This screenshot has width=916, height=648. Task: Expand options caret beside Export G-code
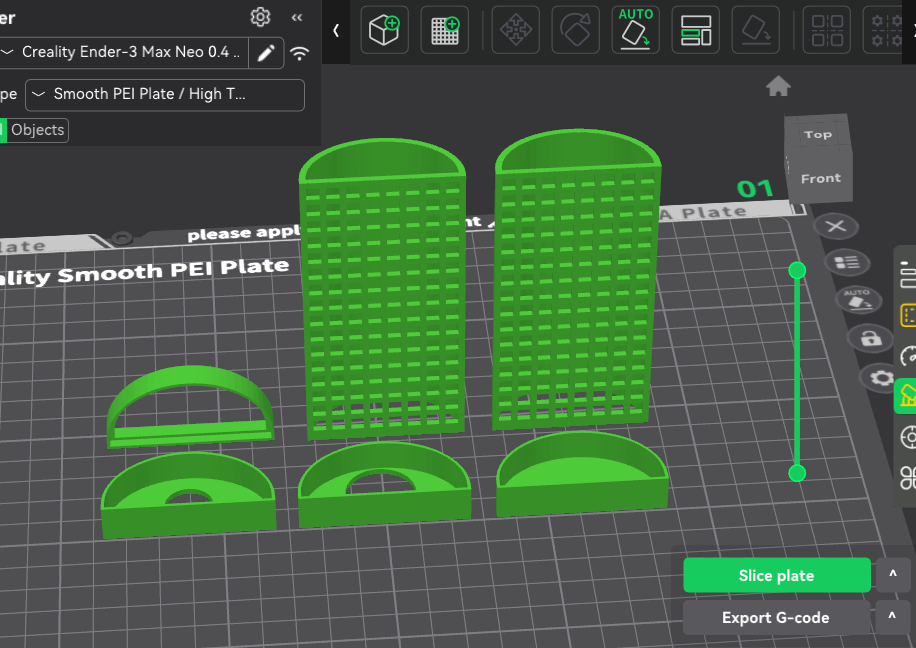click(x=892, y=616)
